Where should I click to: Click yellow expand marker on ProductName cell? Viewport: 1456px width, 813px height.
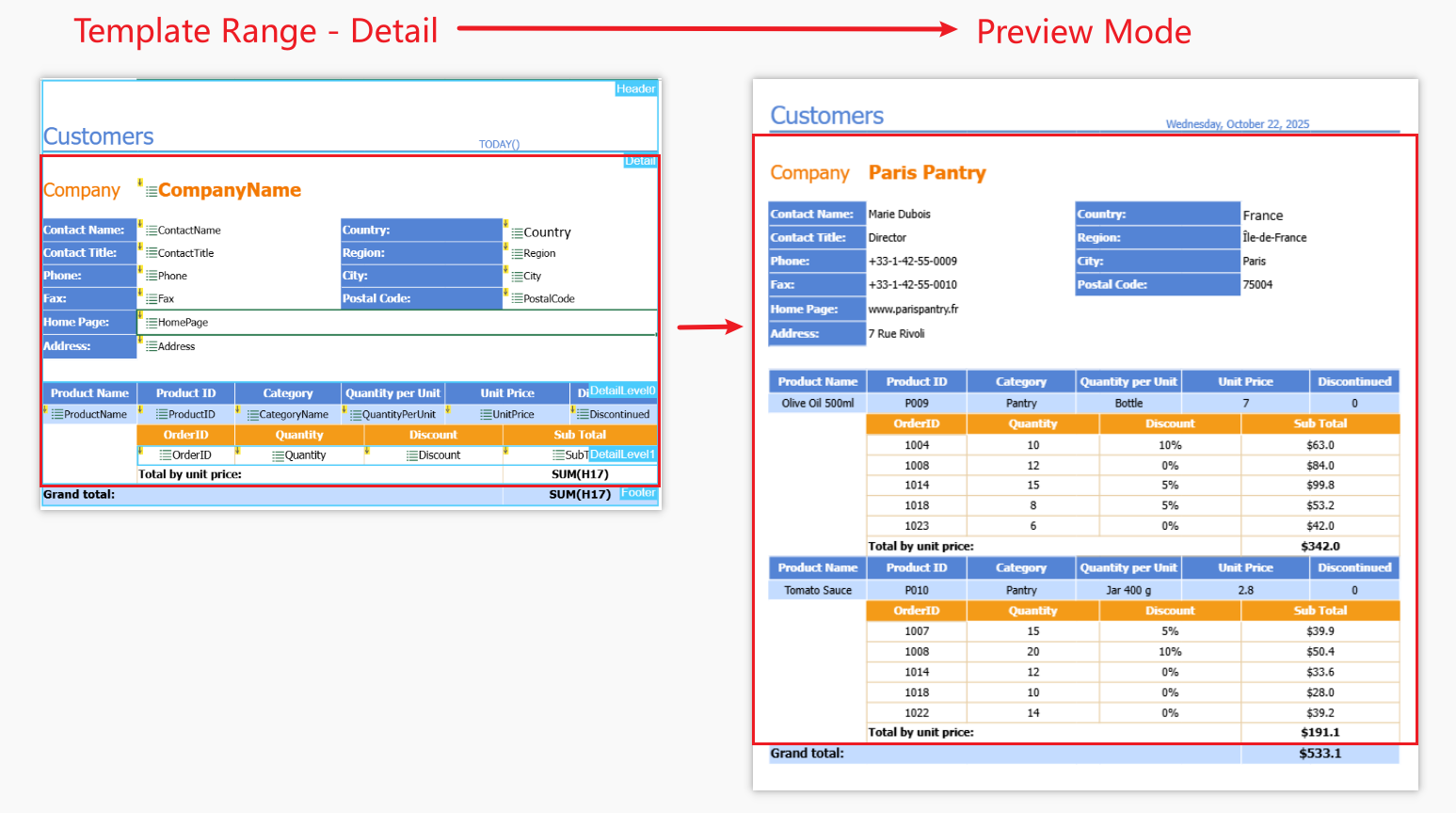45,409
